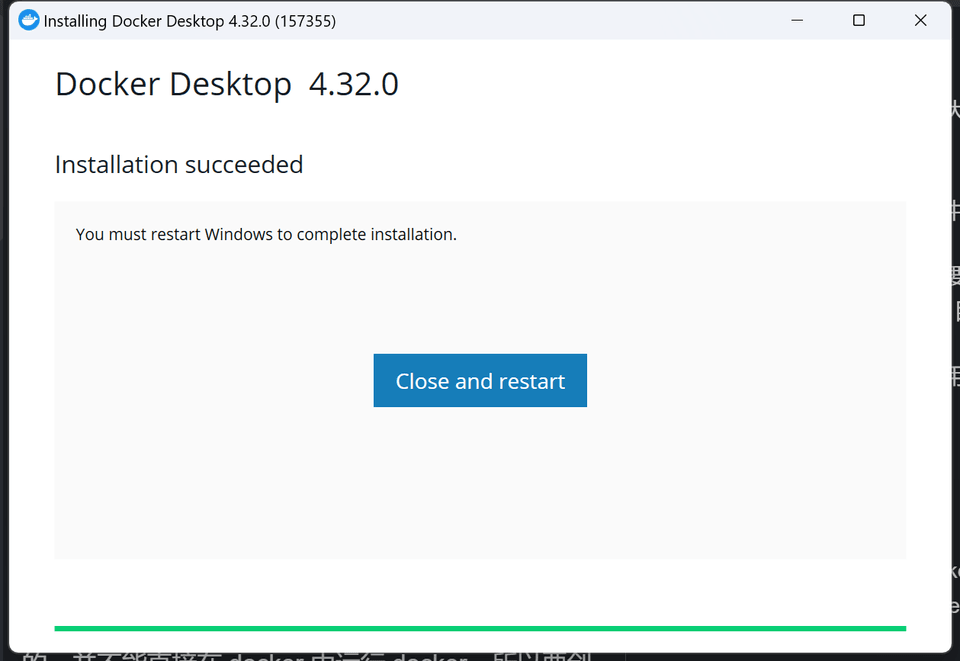Screen dimensions: 960x661
Task: Click the "4.32.0" version number in heading
Action: pyautogui.click(x=353, y=84)
